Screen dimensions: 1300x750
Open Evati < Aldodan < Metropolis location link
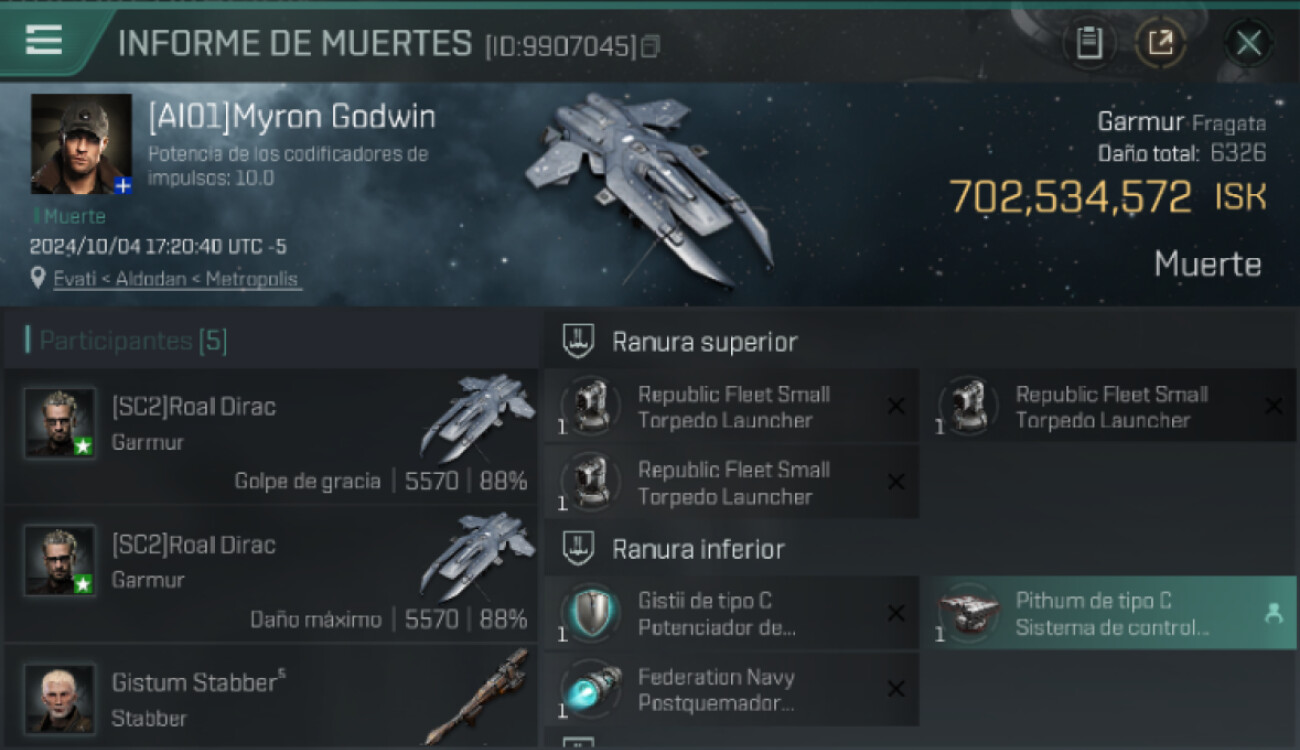(x=176, y=279)
